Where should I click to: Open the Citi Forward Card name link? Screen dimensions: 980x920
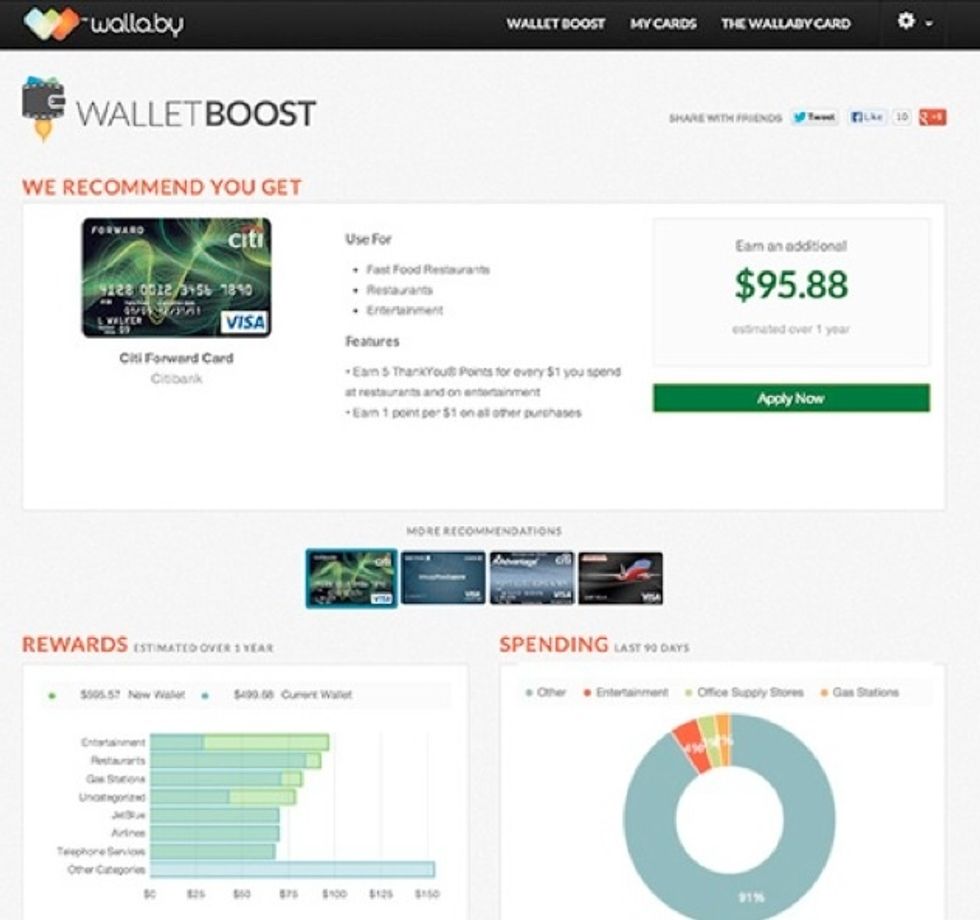pyautogui.click(x=176, y=358)
